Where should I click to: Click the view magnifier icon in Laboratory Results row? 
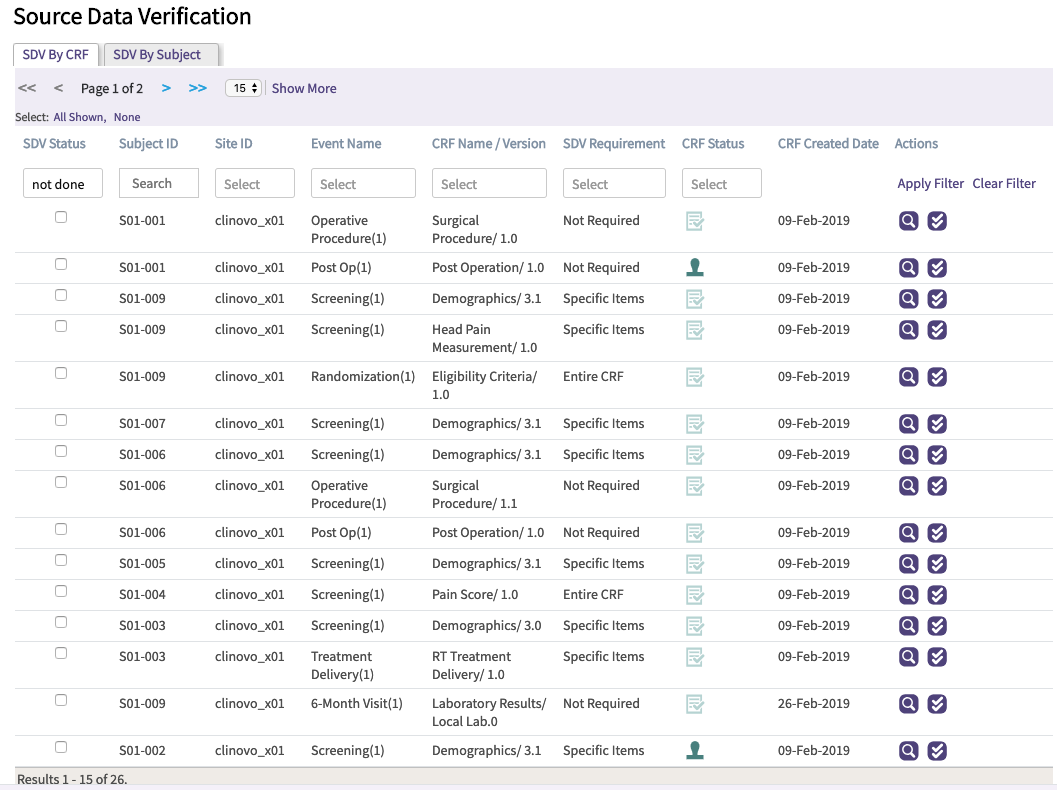[908, 704]
